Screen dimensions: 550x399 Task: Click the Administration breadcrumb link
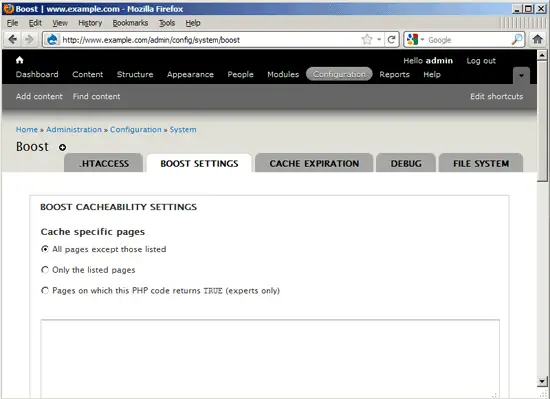(x=74, y=129)
